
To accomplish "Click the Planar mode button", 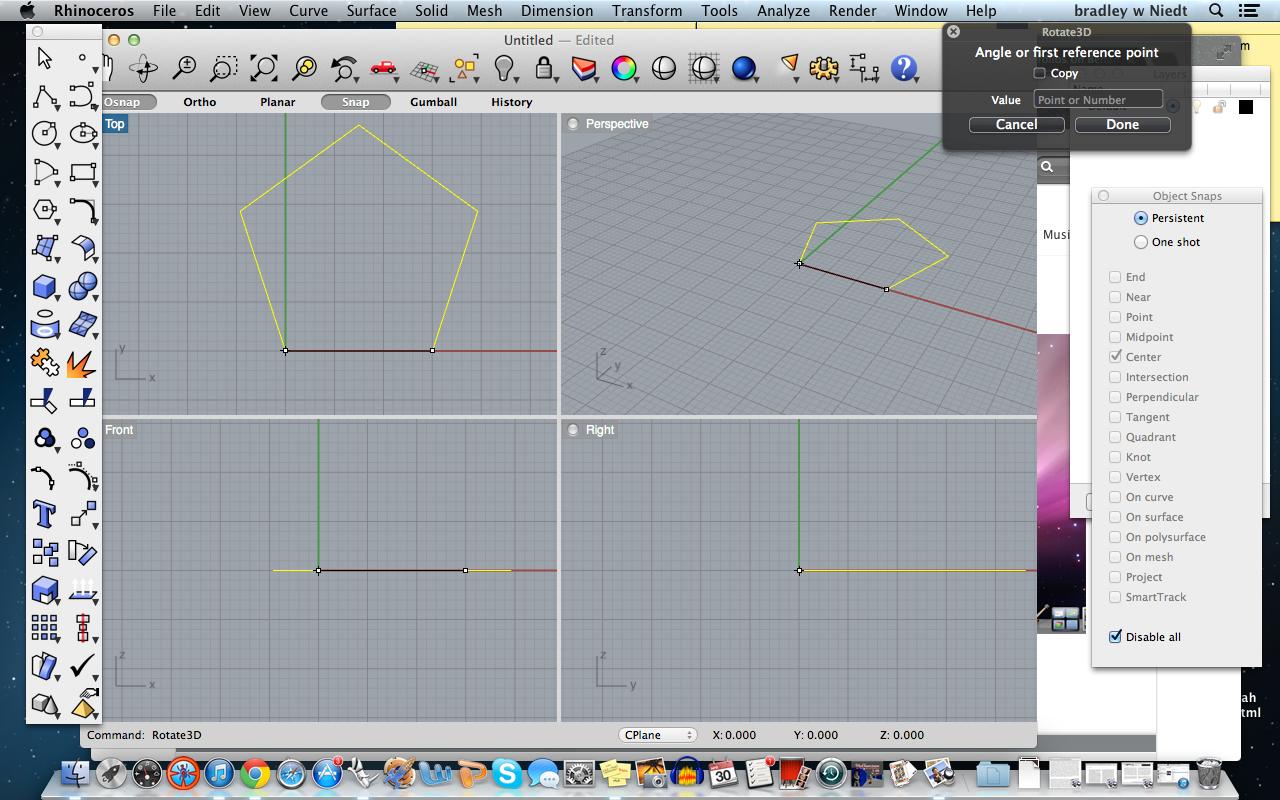I will click(278, 102).
